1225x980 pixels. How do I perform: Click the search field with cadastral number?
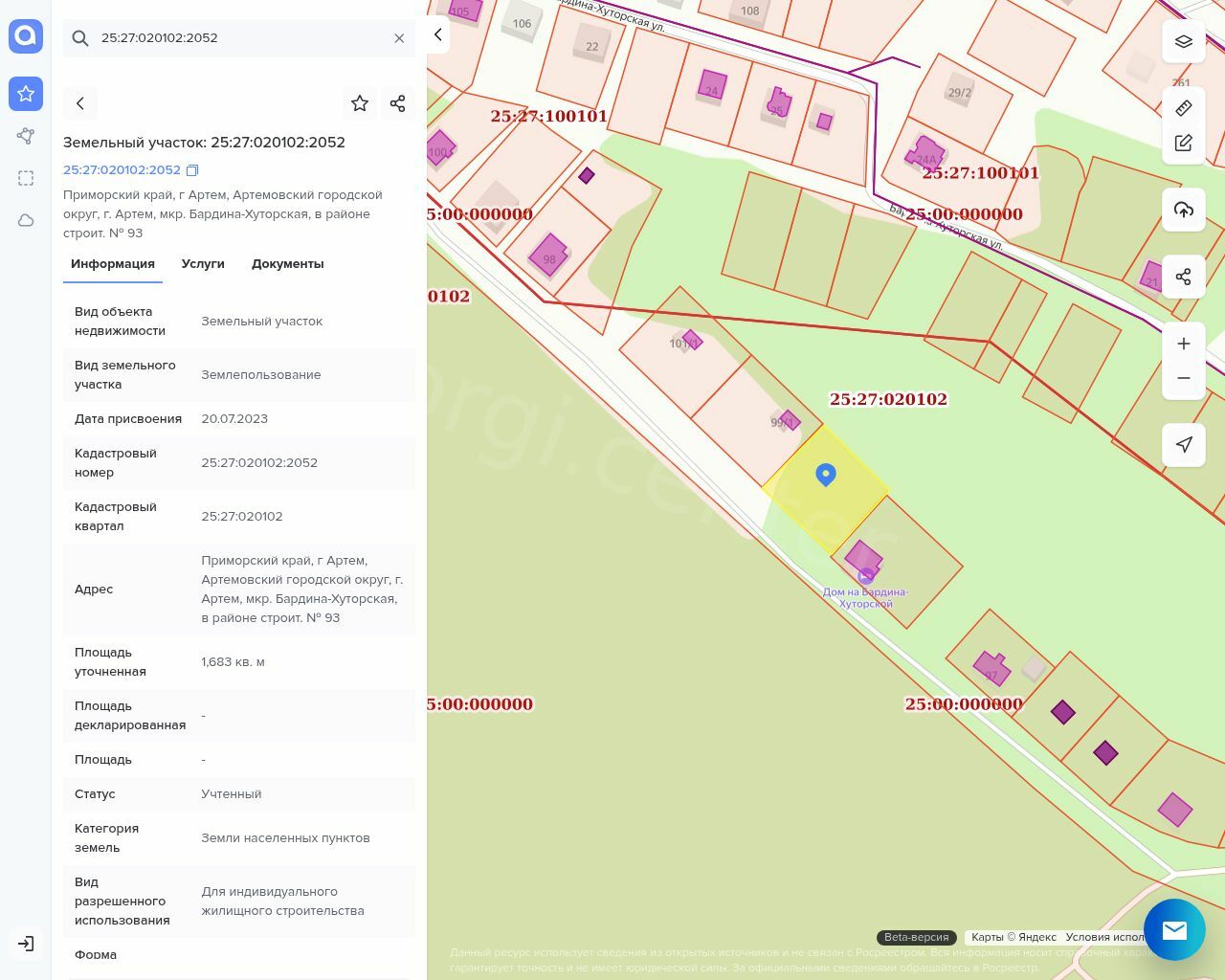click(x=239, y=38)
